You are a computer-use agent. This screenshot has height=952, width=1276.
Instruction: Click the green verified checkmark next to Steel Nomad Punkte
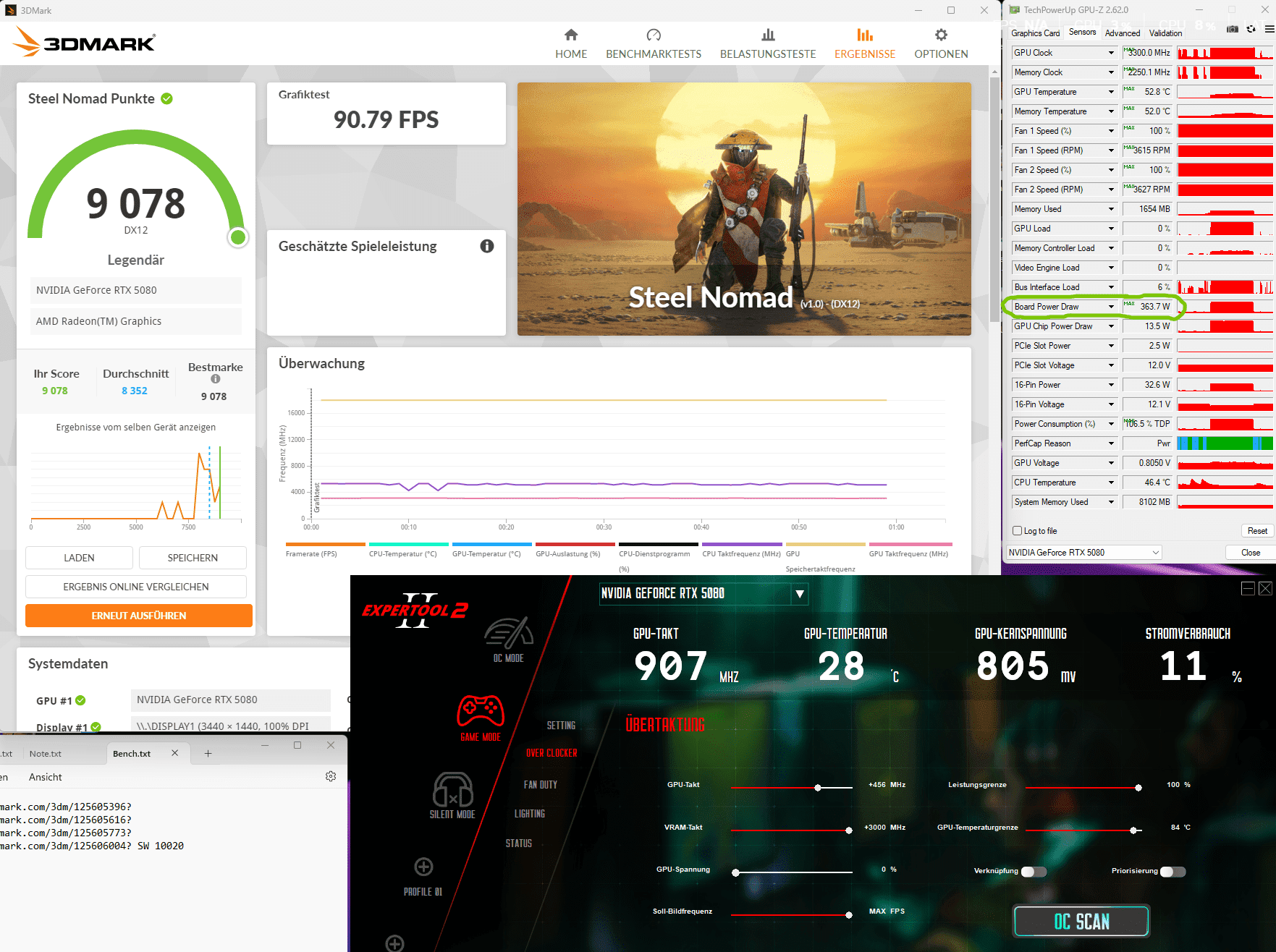pyautogui.click(x=166, y=98)
